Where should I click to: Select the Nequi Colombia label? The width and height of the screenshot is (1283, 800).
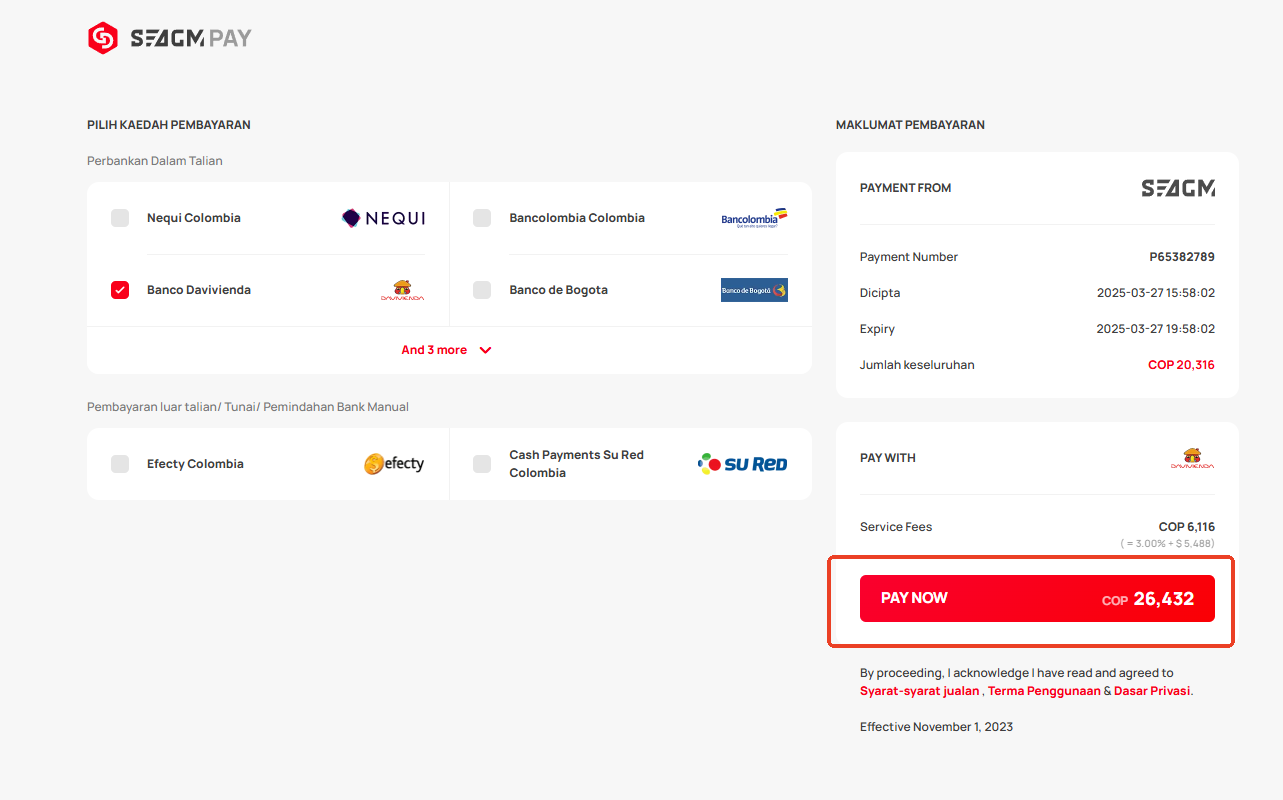click(194, 218)
